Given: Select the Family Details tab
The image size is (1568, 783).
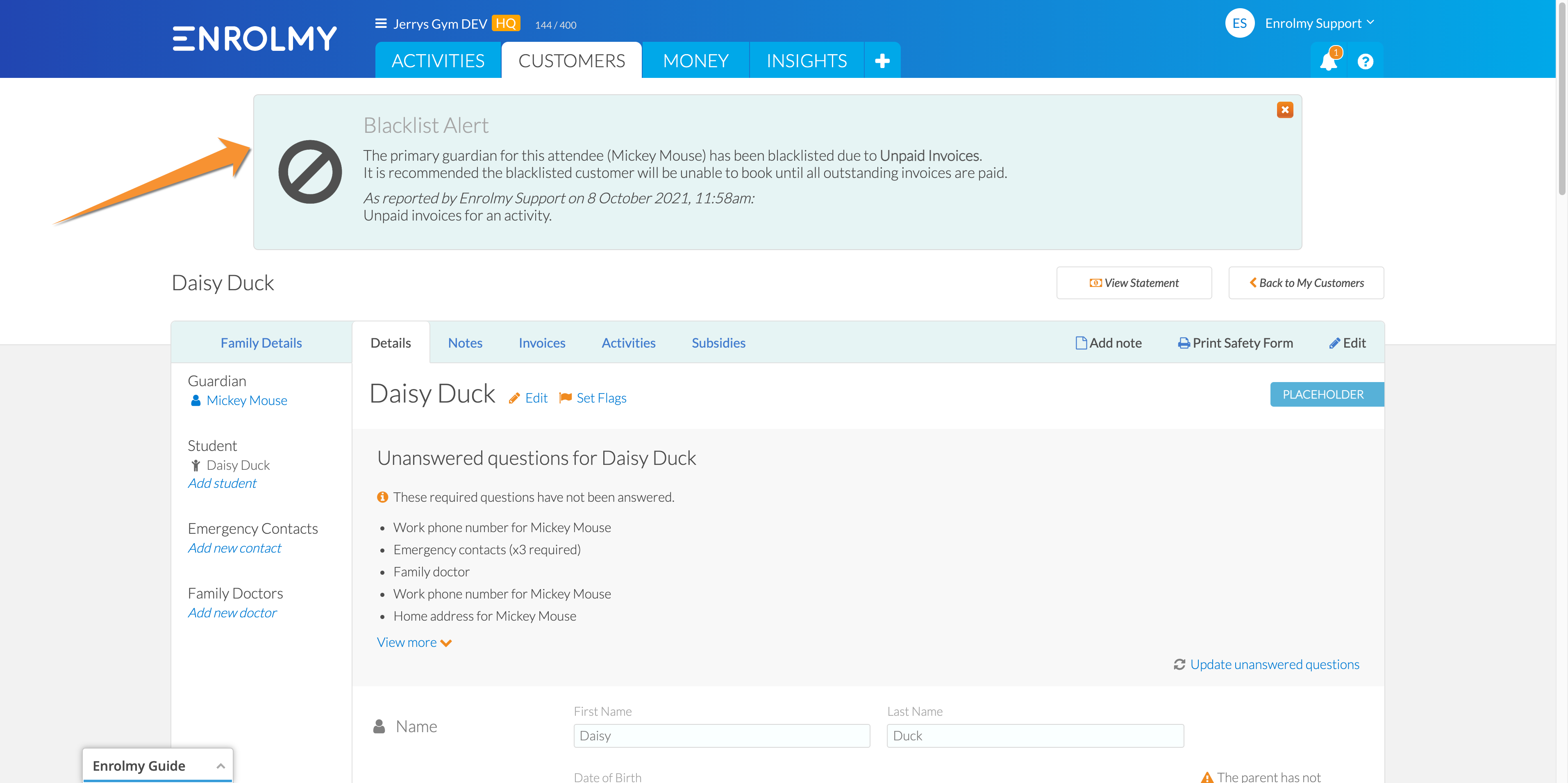Looking at the screenshot, I should click(x=261, y=343).
